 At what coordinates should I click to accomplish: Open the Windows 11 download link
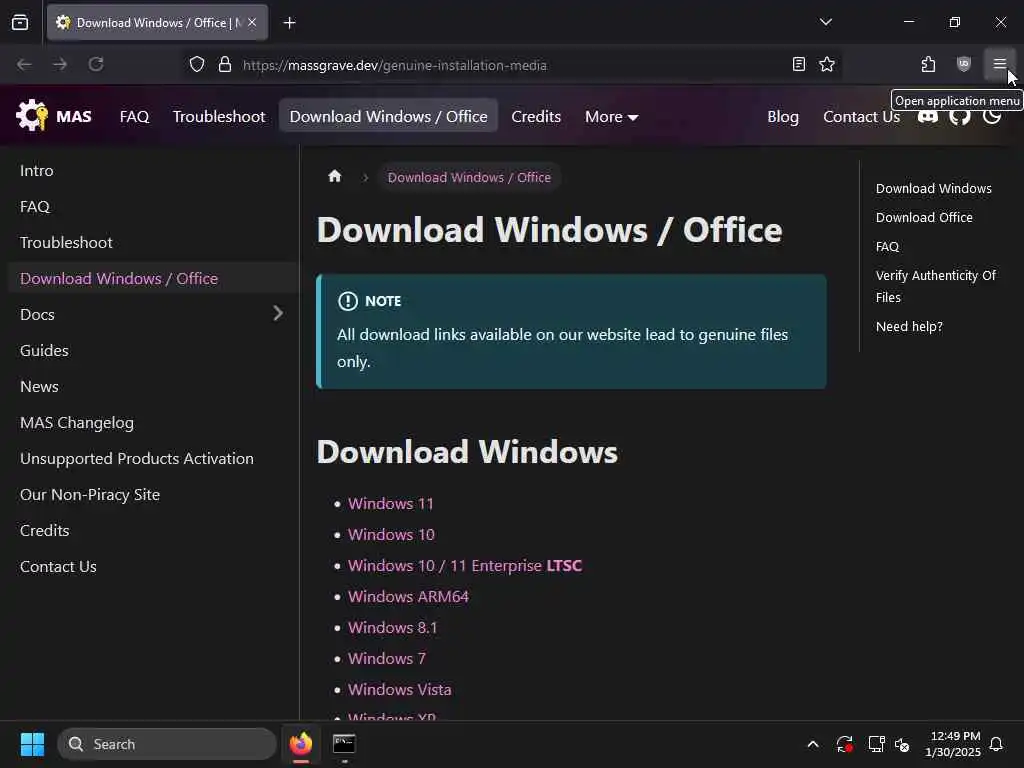[391, 504]
